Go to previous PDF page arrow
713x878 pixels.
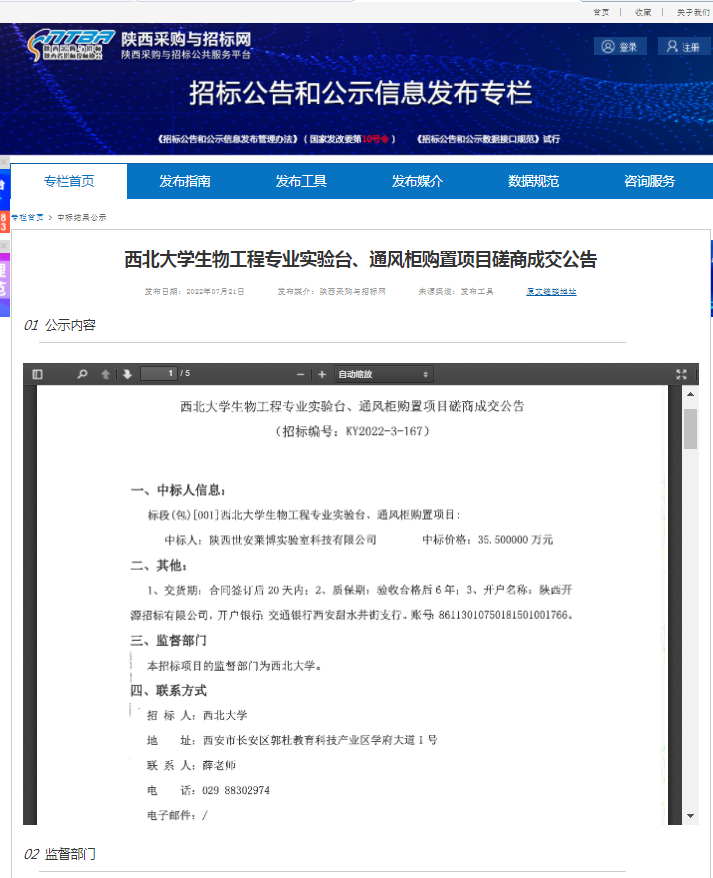106,374
